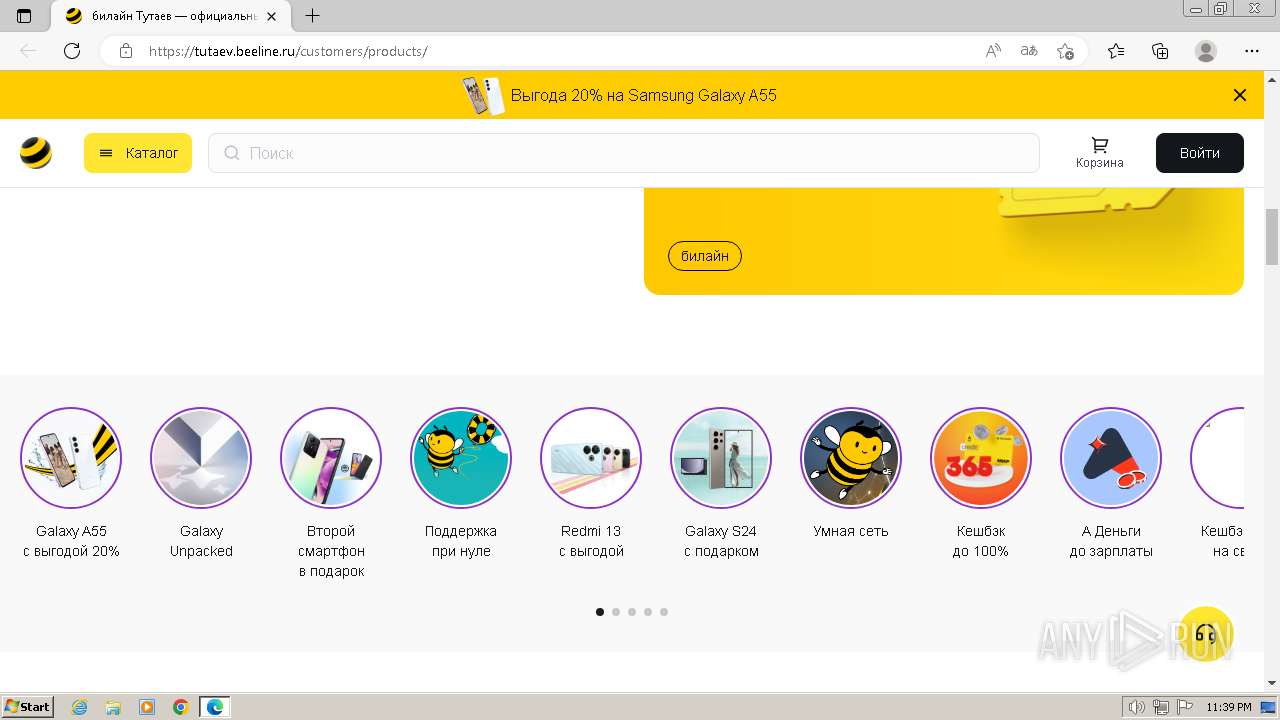Screen dimensions: 1280x720
Task: Open the translate page icon
Action: point(1029,51)
